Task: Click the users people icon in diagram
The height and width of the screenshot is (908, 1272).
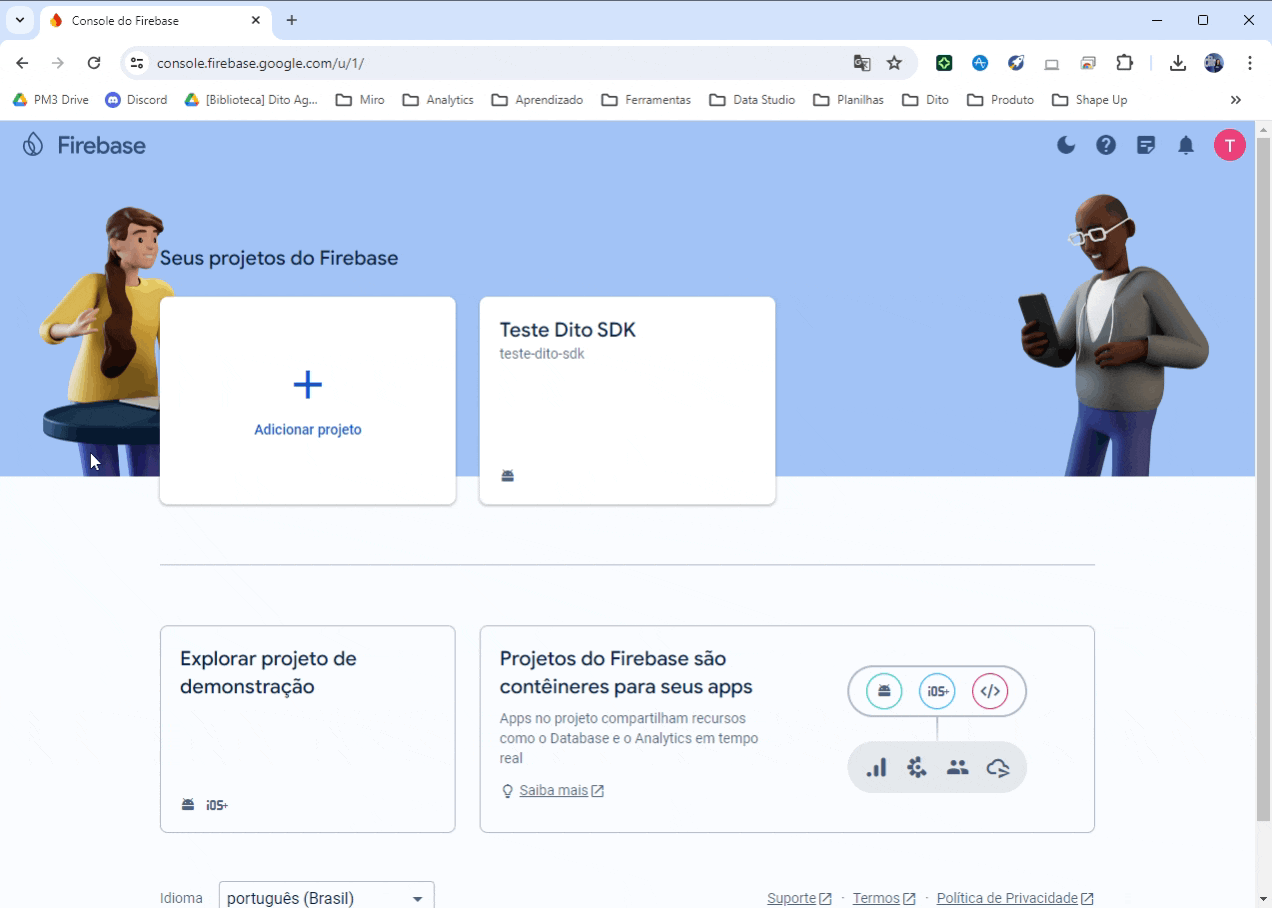Action: click(x=958, y=768)
